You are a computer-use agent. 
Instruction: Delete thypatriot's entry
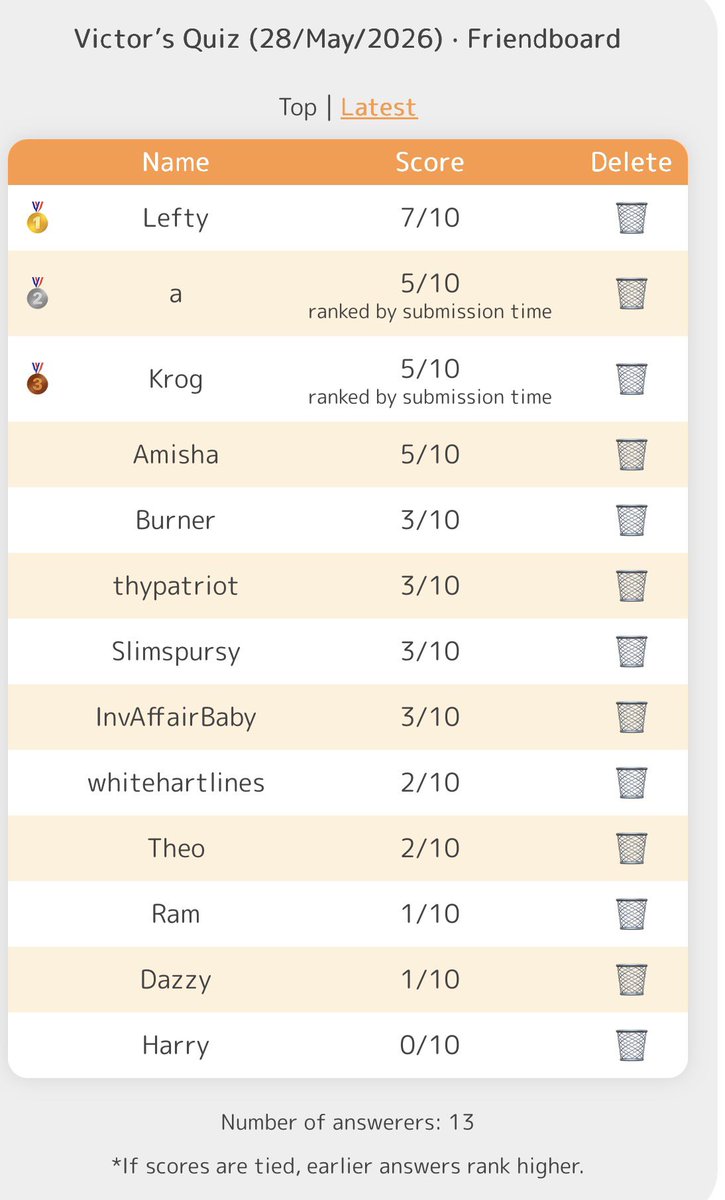pyautogui.click(x=632, y=585)
